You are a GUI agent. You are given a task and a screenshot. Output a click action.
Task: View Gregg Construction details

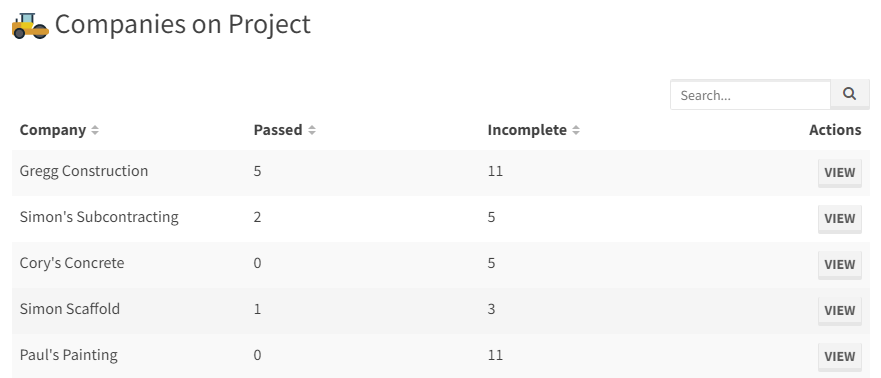(x=839, y=172)
